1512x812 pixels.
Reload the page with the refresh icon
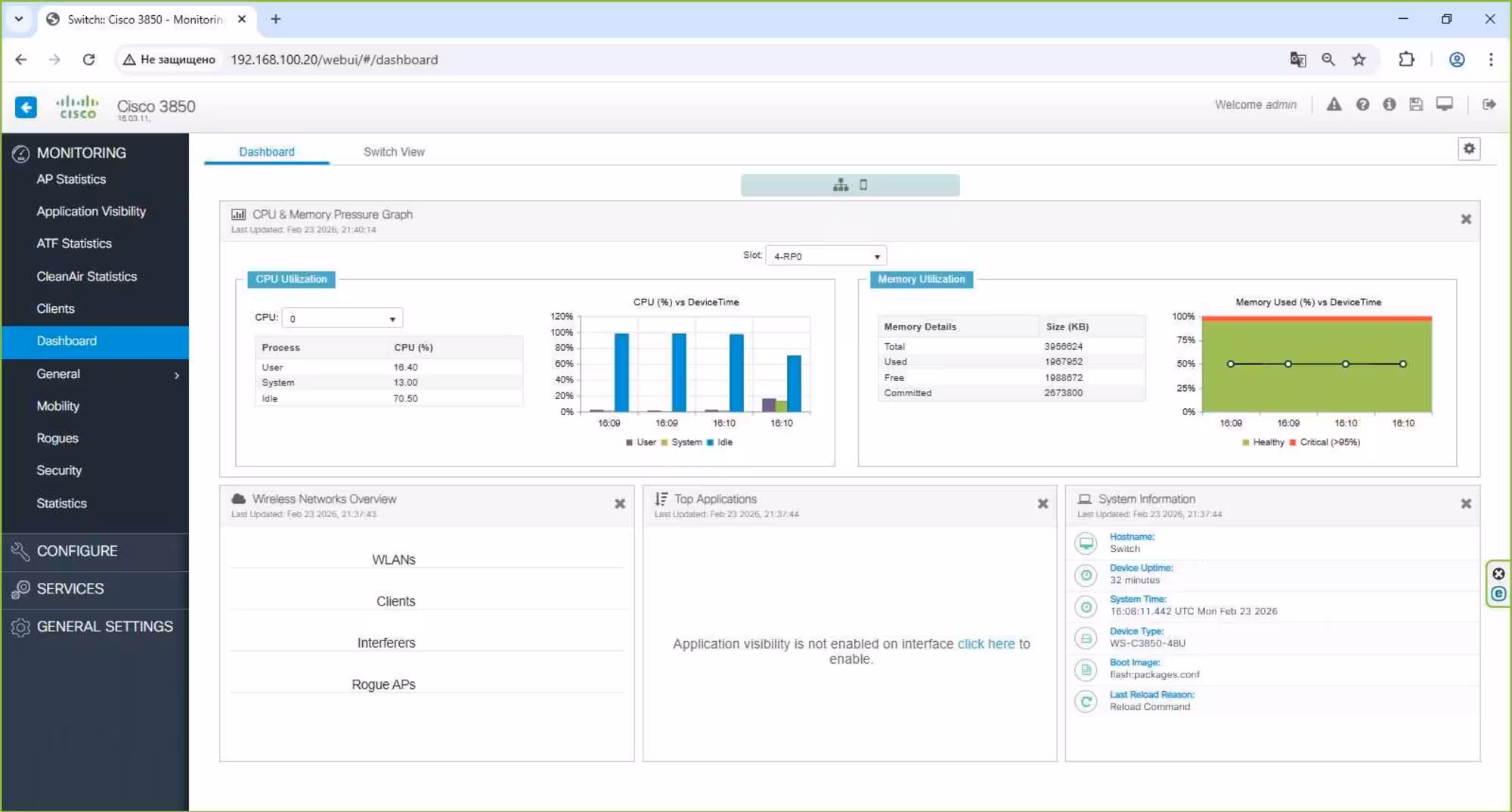click(88, 60)
